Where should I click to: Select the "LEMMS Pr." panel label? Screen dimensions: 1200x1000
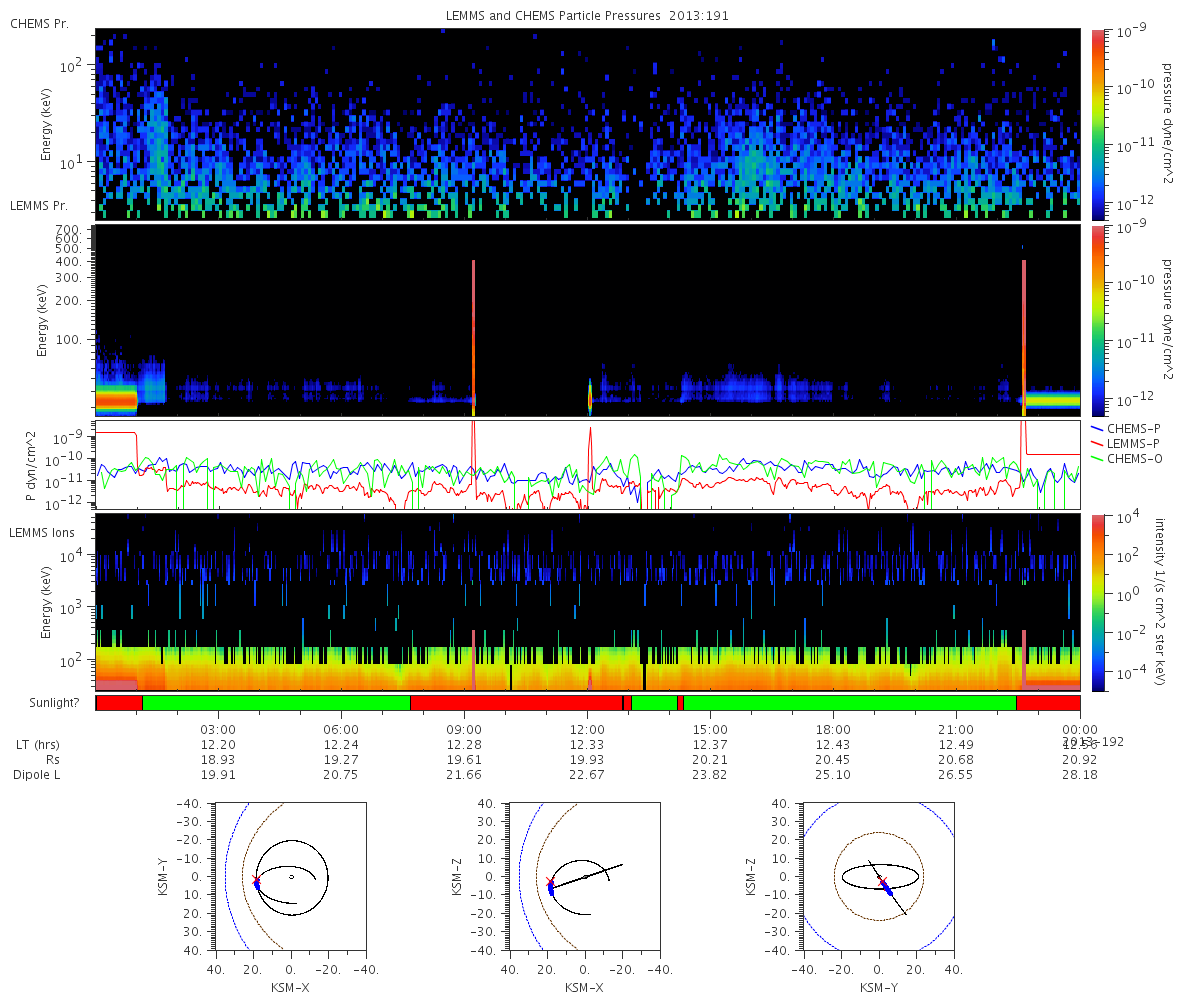(39, 206)
